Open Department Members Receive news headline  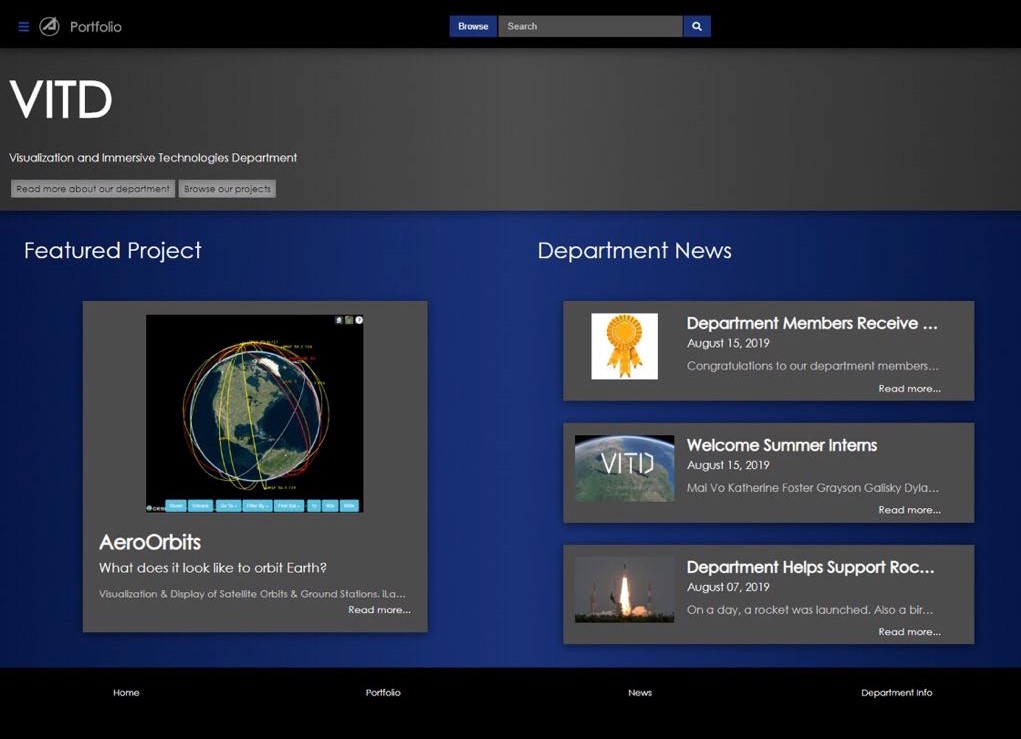(811, 323)
